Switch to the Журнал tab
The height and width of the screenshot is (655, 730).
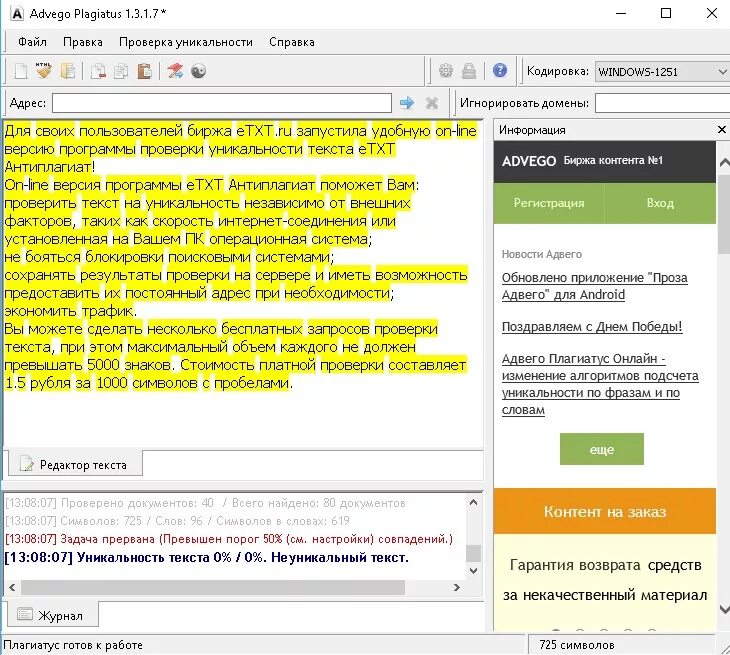tap(51, 615)
